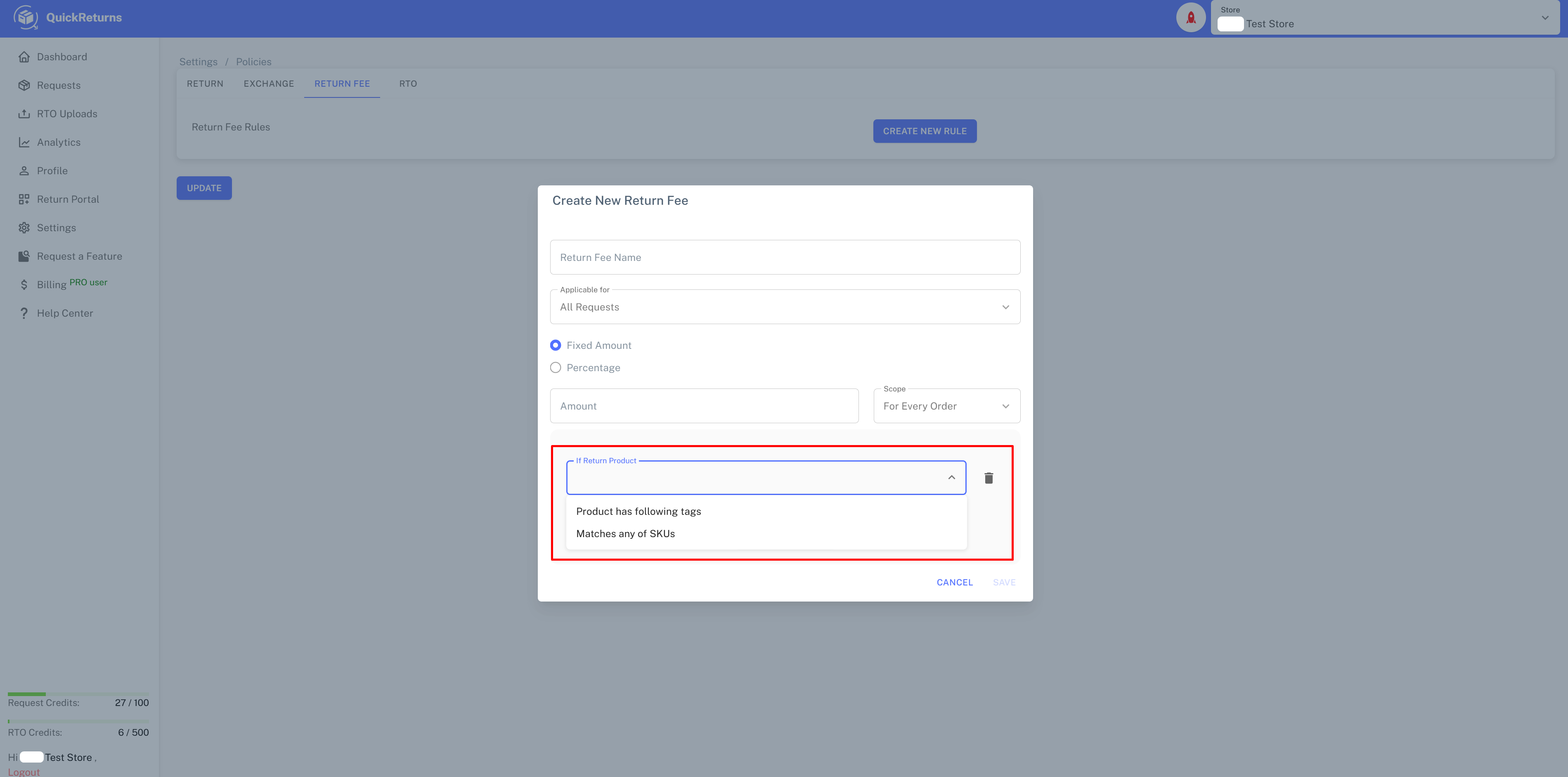Screen dimensions: 1568x777
Task: Open the Store selector dropdown
Action: [1384, 18]
